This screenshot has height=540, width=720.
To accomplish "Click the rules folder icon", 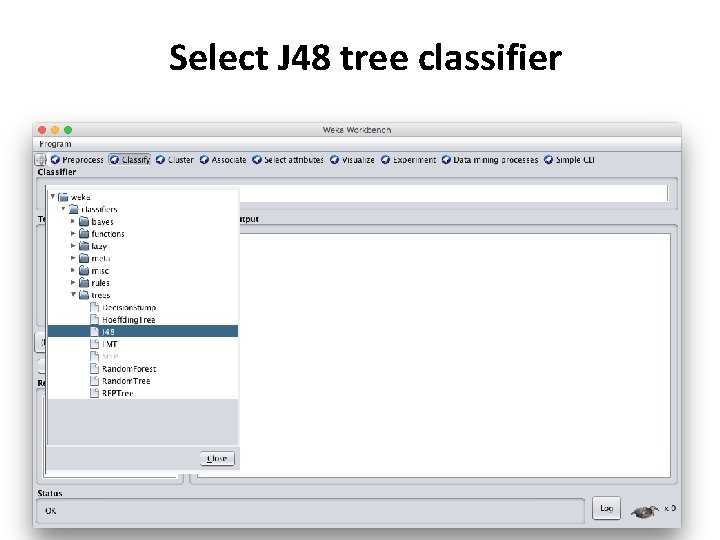I will [84, 283].
